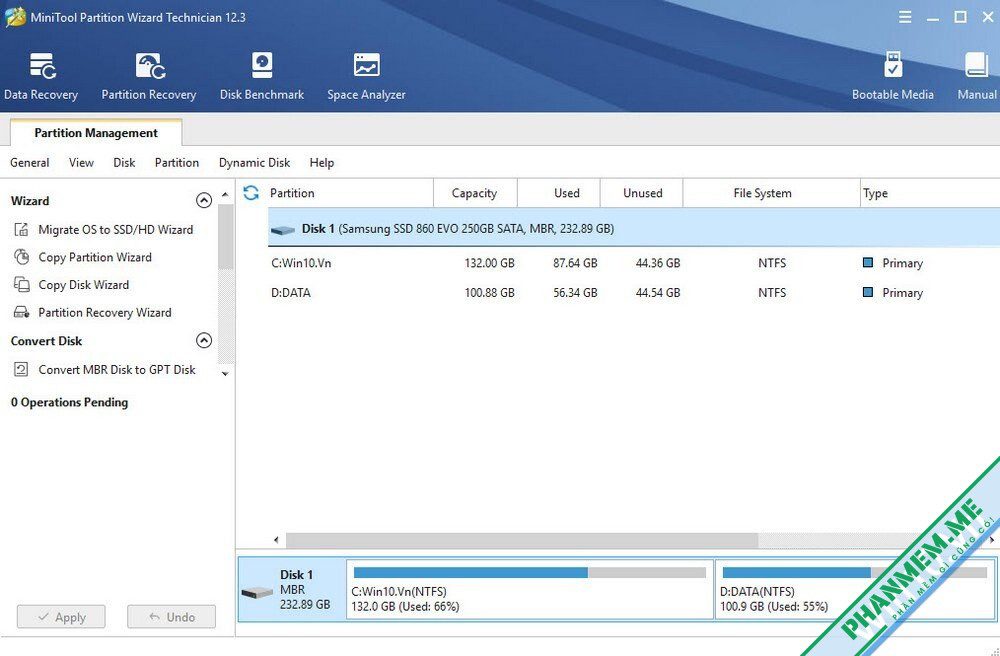The height and width of the screenshot is (656, 1000).
Task: Create Bootable Media
Action: pos(892,77)
